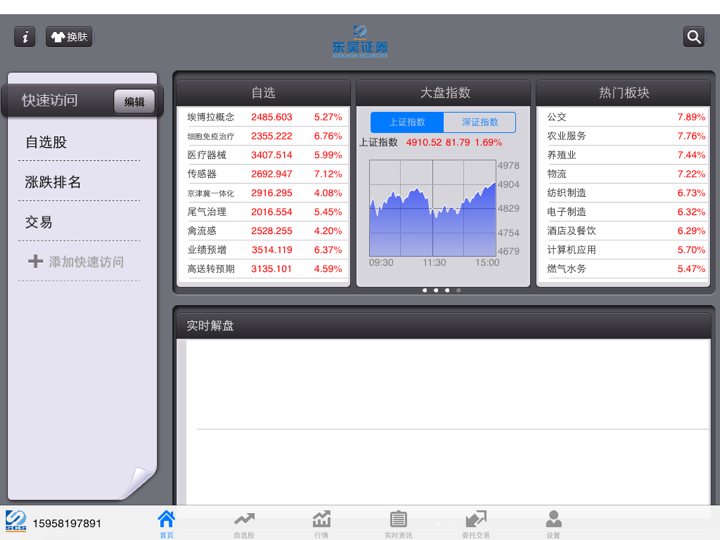Open the 实时资讯 news icon
Screen dimensions: 720x540
click(x=398, y=524)
